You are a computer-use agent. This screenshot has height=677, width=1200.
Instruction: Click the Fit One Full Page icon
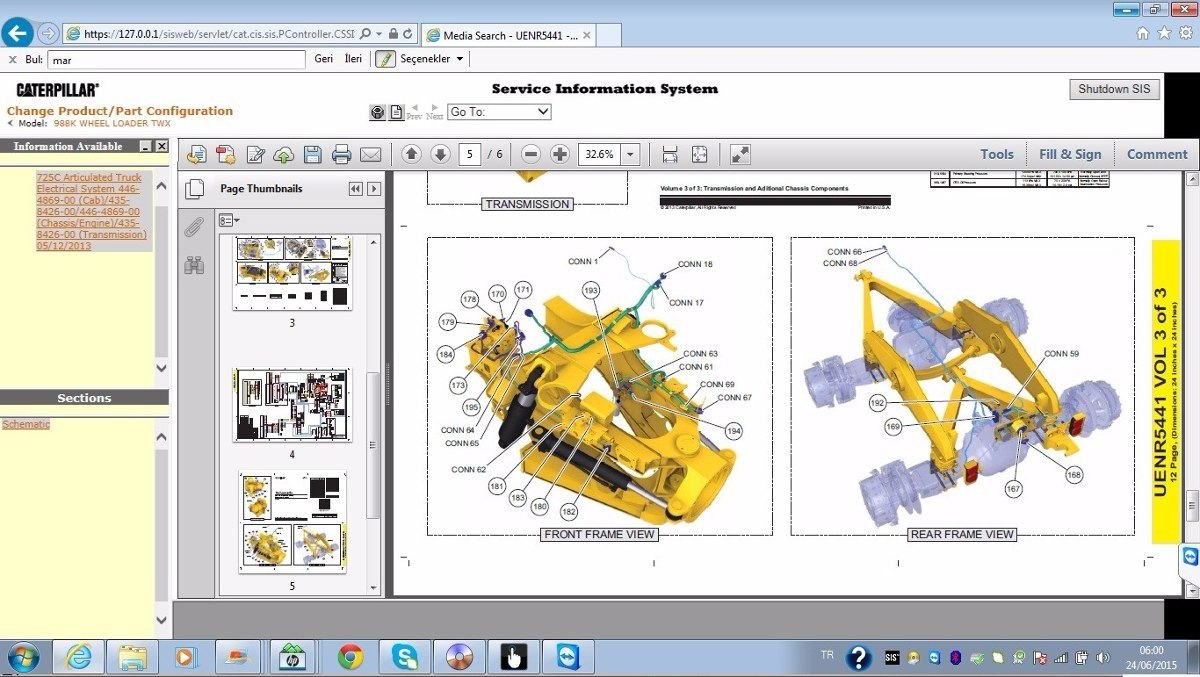click(x=699, y=154)
